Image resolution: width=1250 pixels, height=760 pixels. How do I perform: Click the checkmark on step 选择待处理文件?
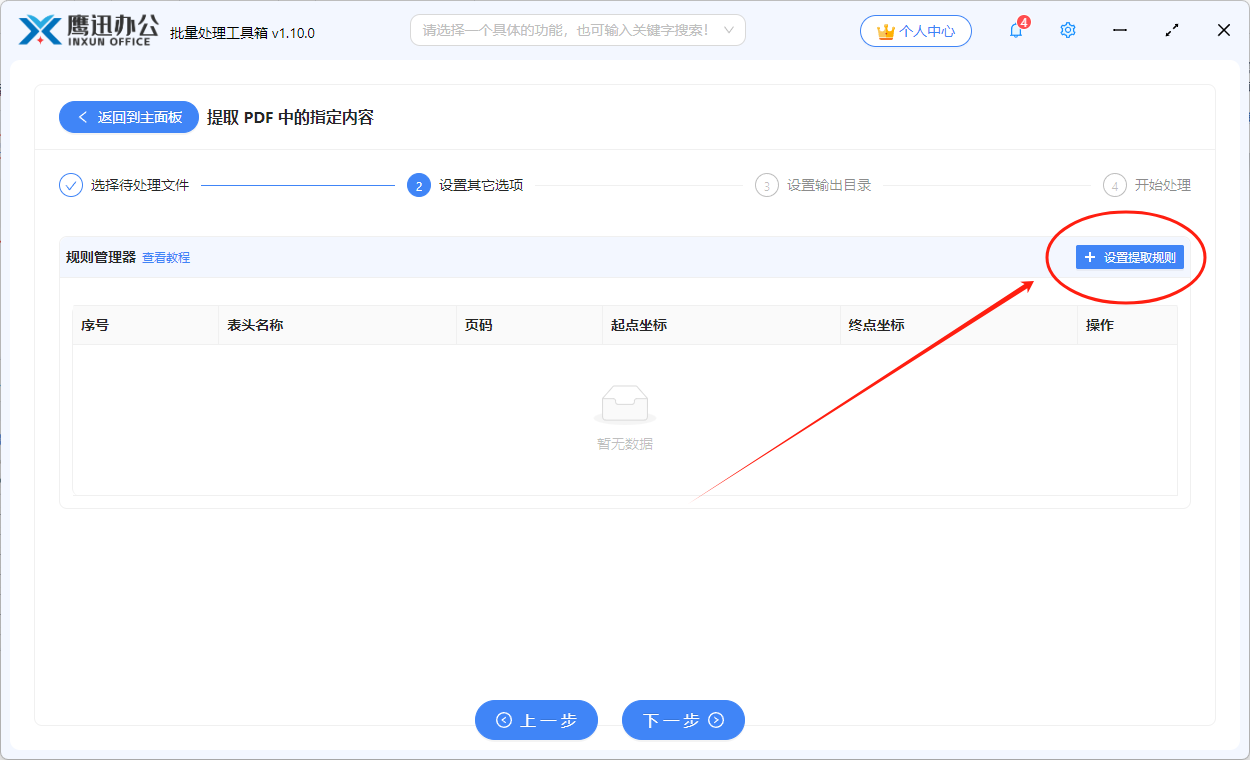pos(69,184)
